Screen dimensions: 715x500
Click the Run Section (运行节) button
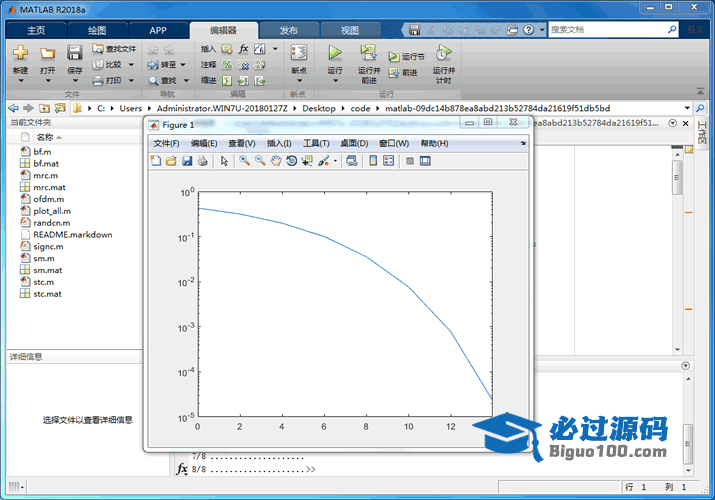click(406, 57)
